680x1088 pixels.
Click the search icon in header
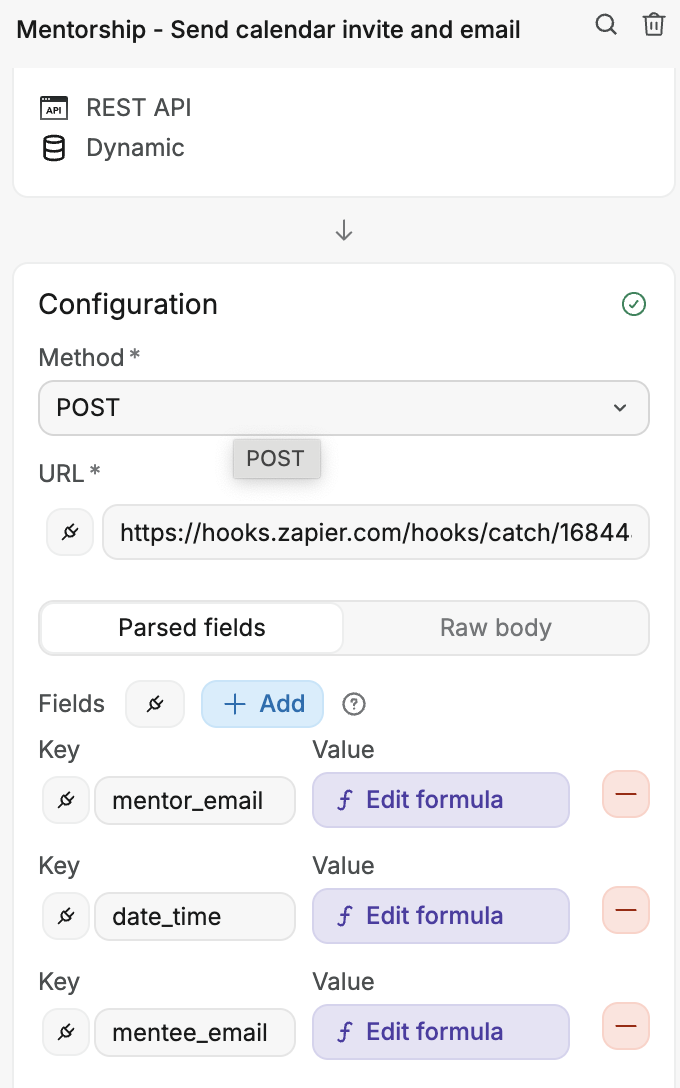606,25
